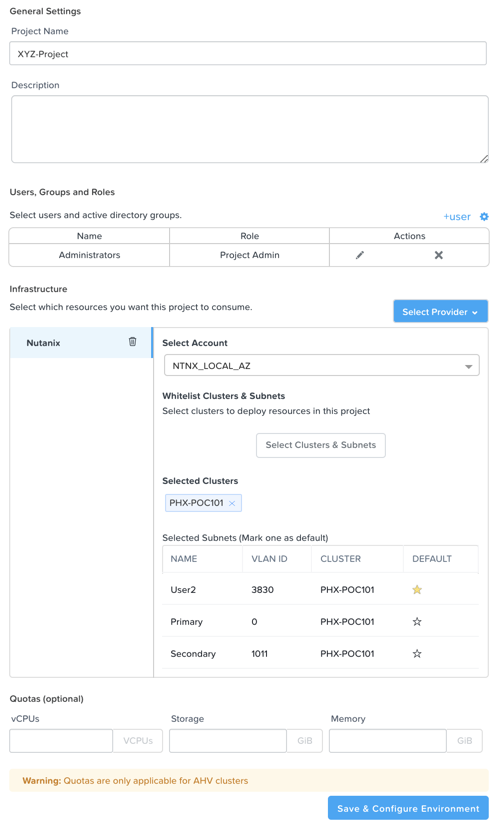Remove PHX-POC101 cluster chip
The width and height of the screenshot is (498, 831).
(x=232, y=503)
